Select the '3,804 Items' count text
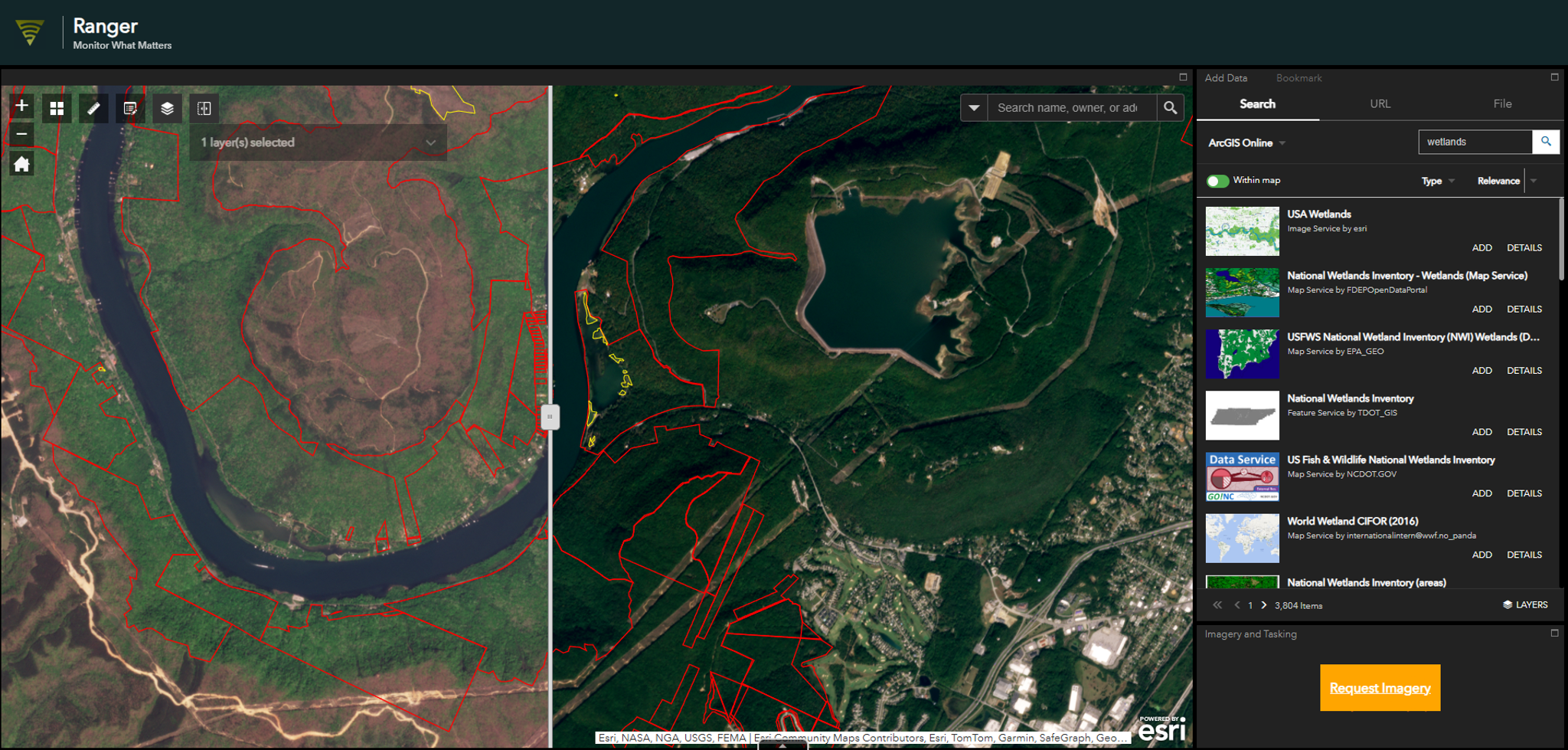This screenshot has width=1568, height=750. pyautogui.click(x=1298, y=606)
